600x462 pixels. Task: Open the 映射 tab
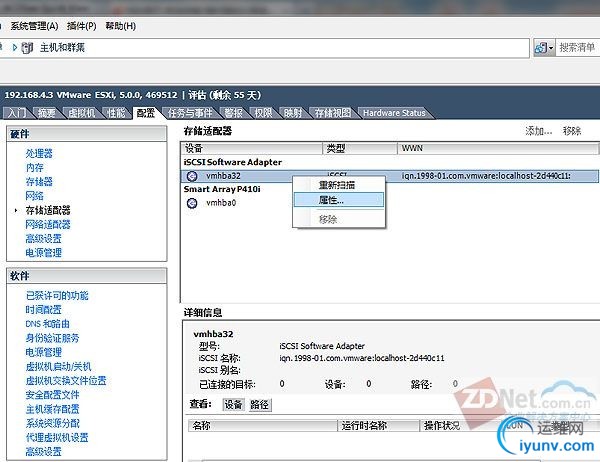(x=292, y=113)
